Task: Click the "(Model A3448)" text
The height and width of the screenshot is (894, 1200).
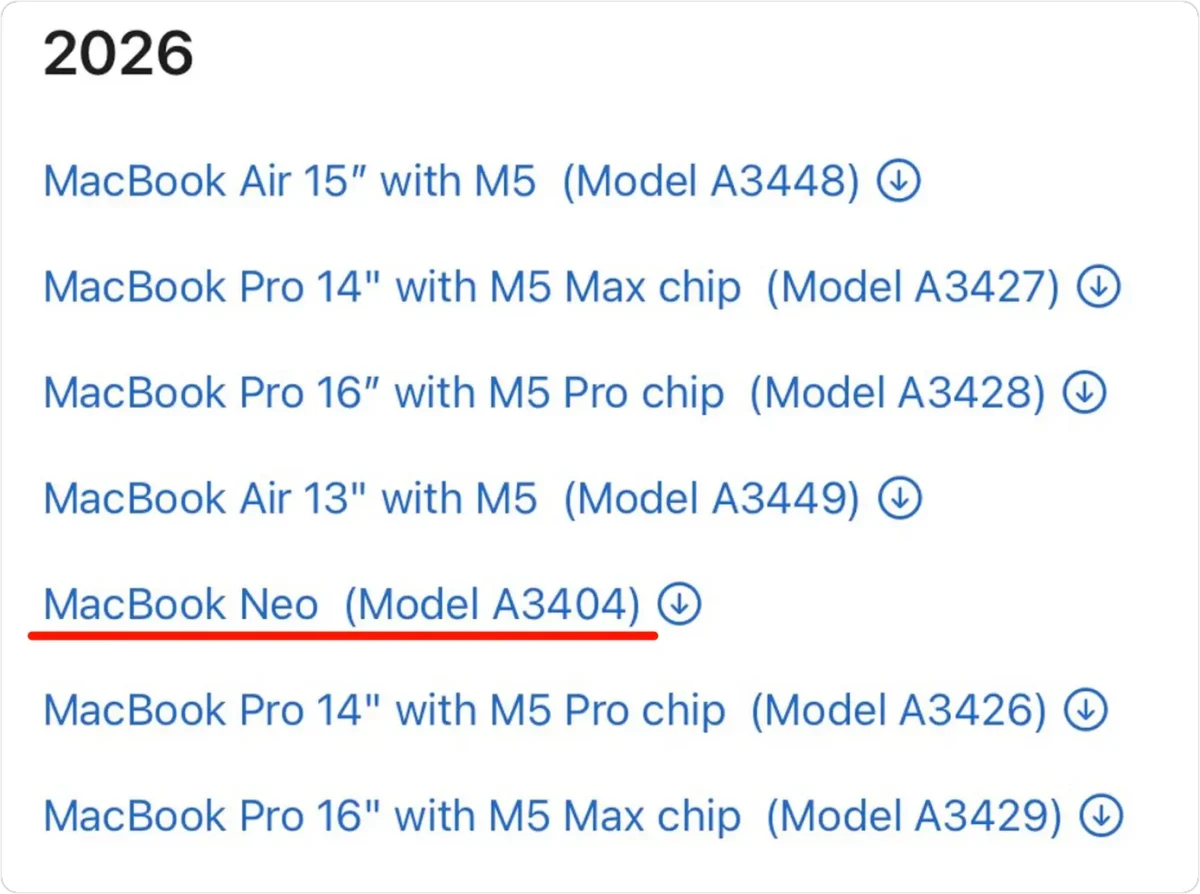Action: [710, 182]
